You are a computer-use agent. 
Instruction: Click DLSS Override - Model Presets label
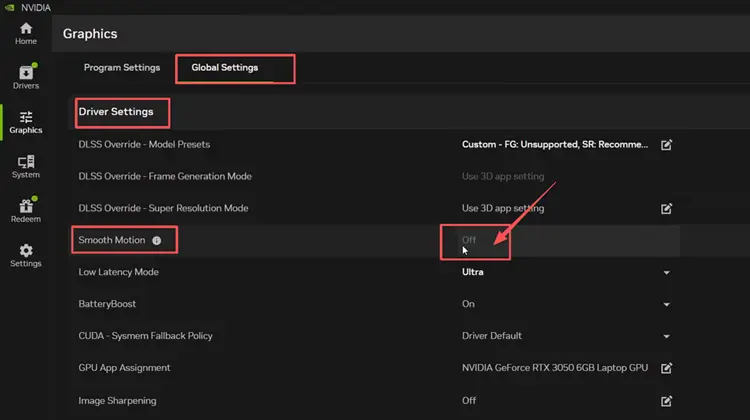pos(144,144)
